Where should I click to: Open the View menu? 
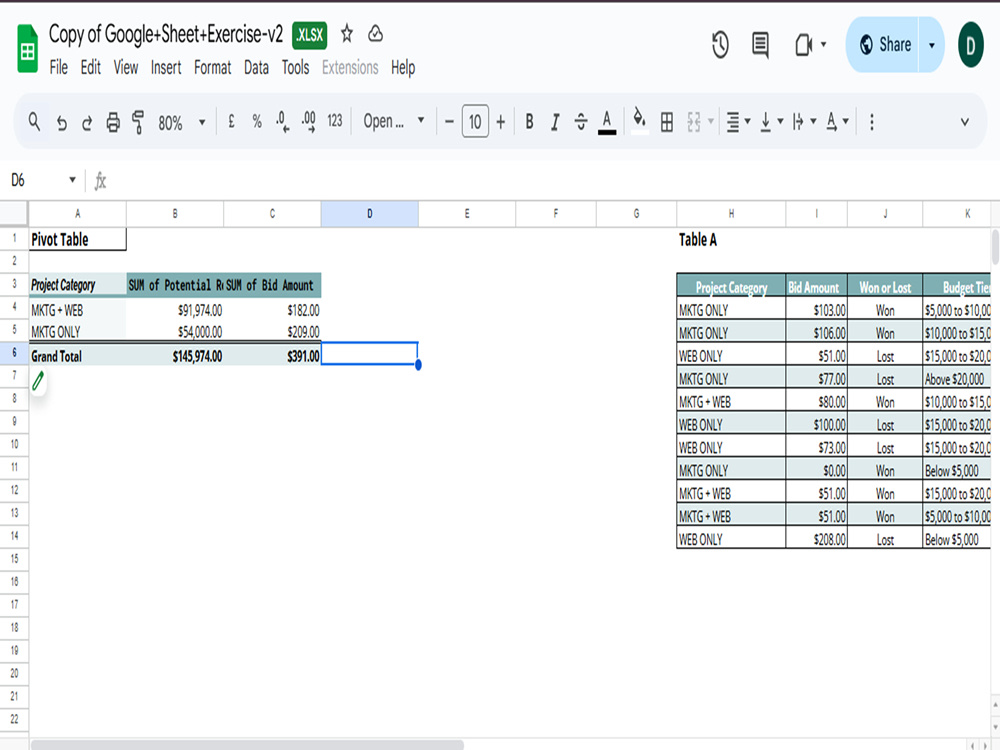click(126, 67)
